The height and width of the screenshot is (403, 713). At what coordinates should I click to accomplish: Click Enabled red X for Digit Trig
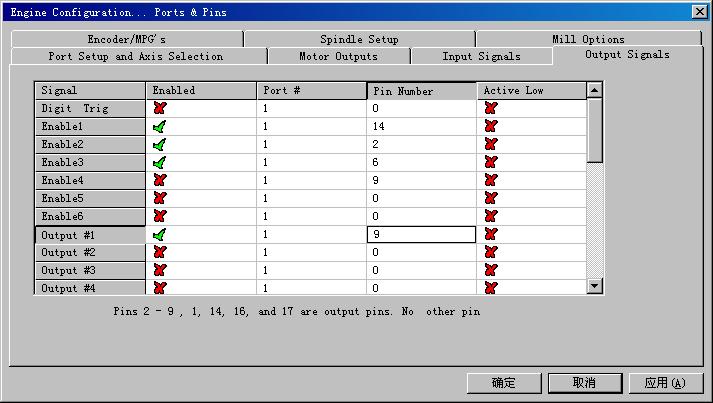pos(159,109)
